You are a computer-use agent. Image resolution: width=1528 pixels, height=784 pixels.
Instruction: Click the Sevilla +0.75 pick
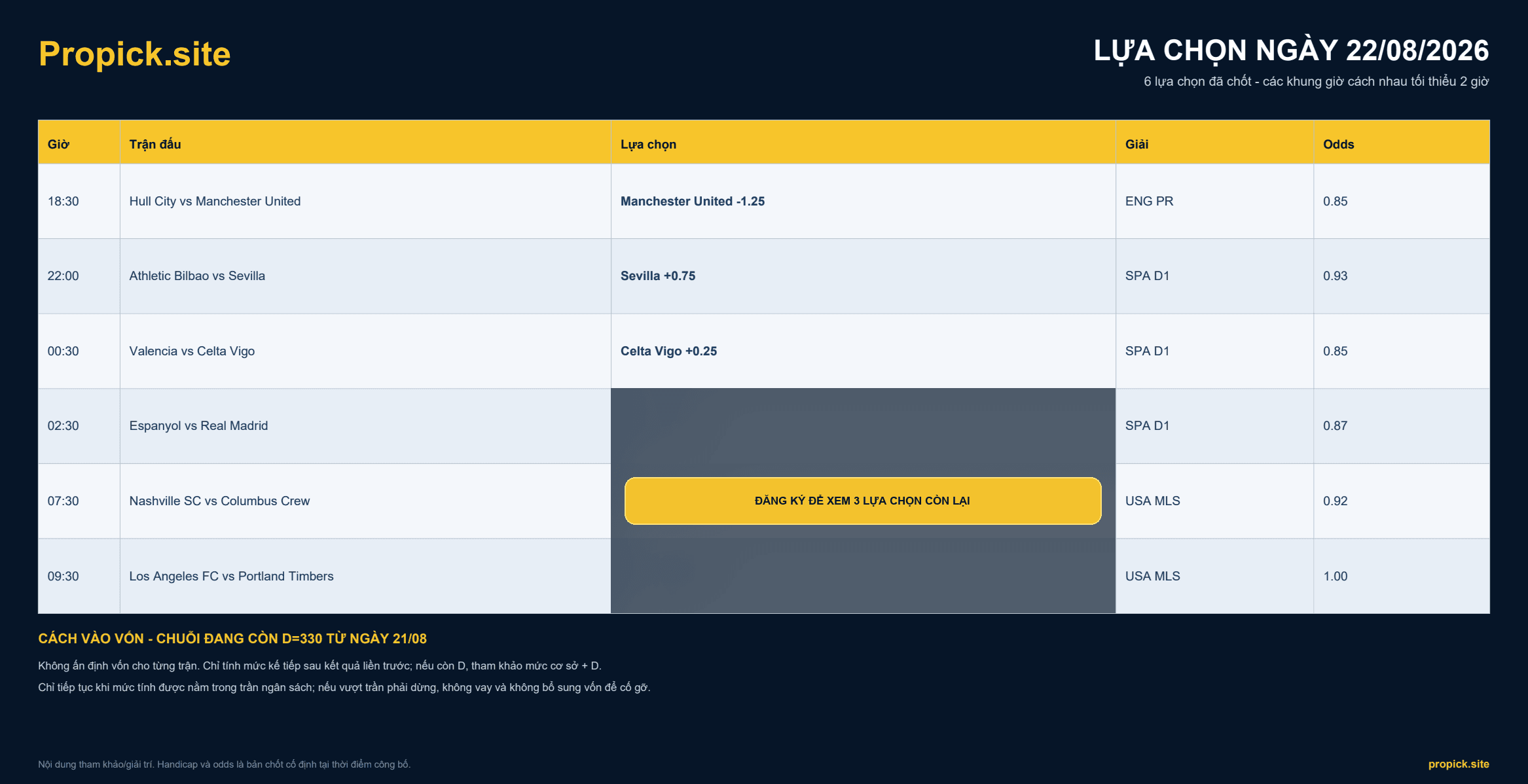click(658, 276)
